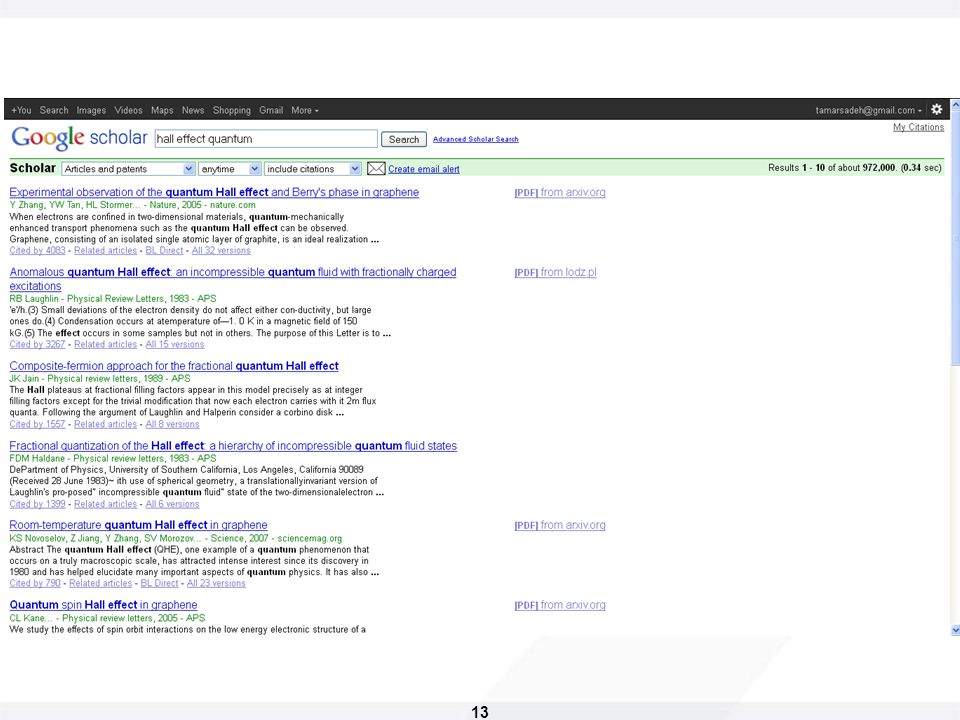The width and height of the screenshot is (960, 720).
Task: Open All 32 versions link
Action: pyautogui.click(x=221, y=250)
